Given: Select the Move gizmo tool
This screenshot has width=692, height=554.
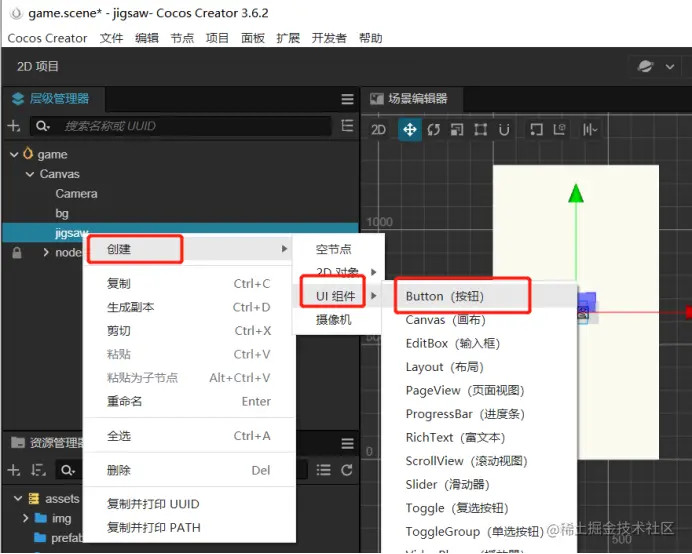Looking at the screenshot, I should pos(410,130).
